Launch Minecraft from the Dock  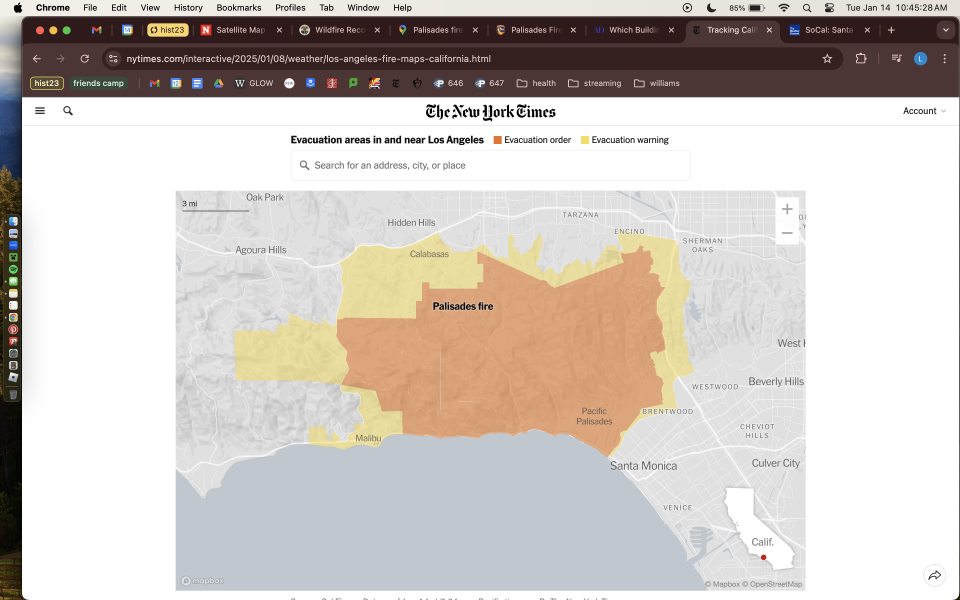12,255
